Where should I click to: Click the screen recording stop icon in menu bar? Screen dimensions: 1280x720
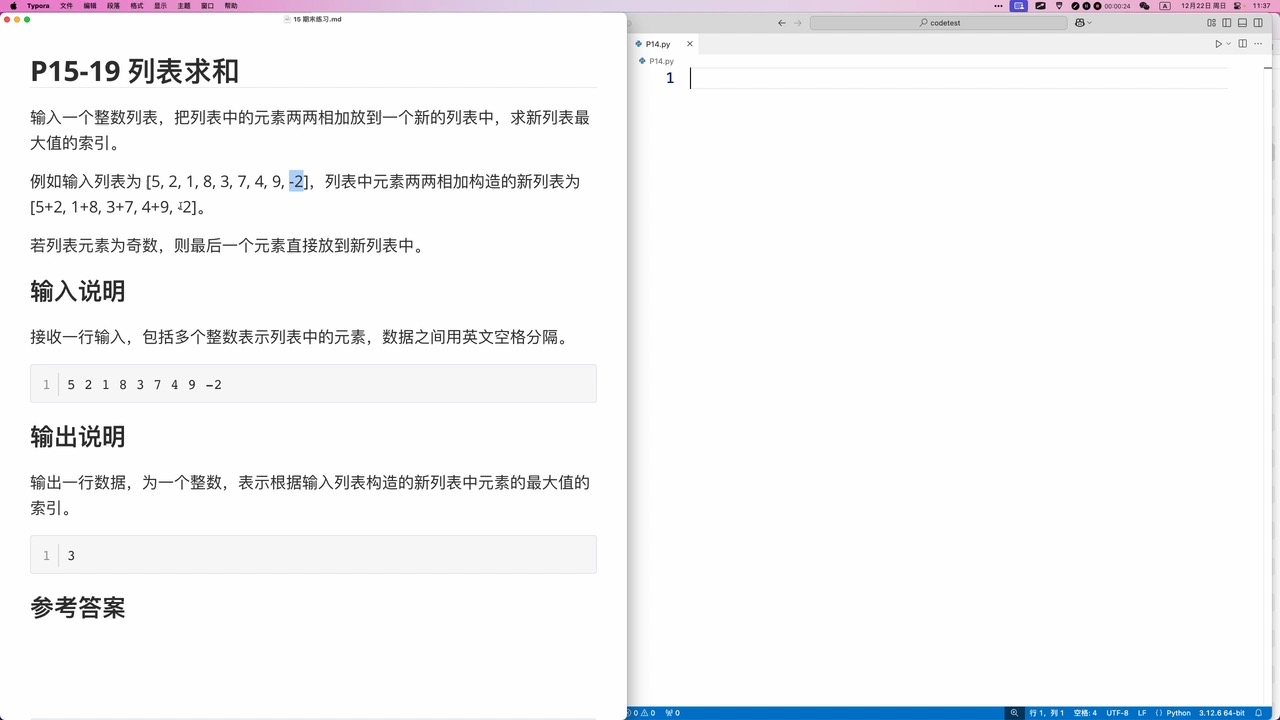pyautogui.click(x=1096, y=6)
